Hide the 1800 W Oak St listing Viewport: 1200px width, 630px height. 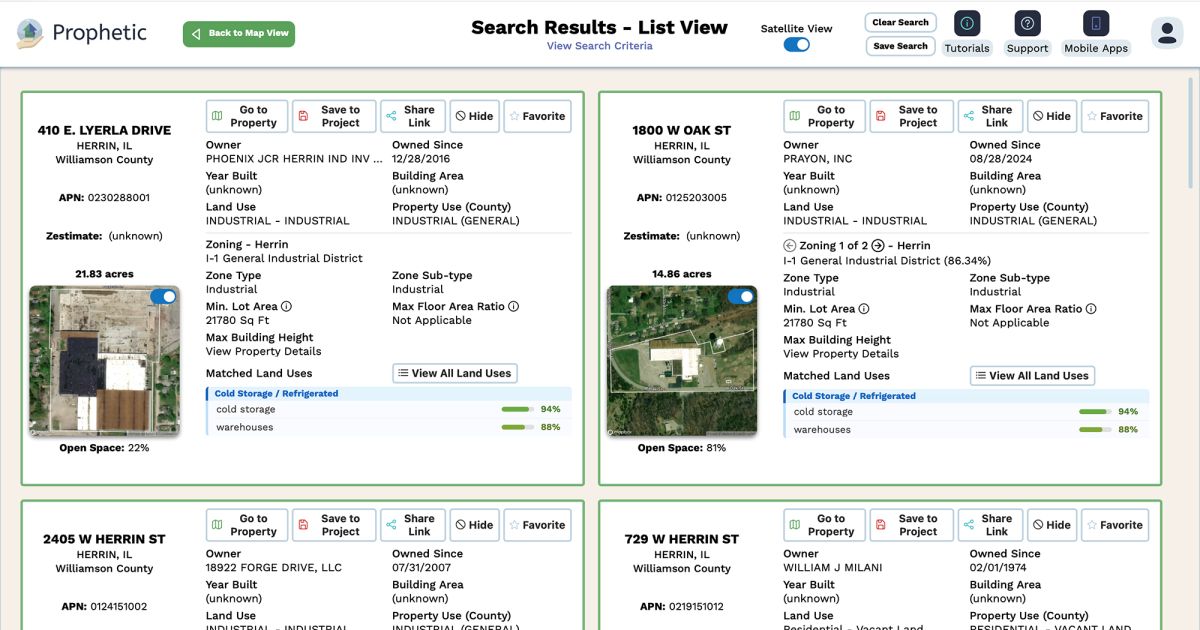[x=1052, y=116]
